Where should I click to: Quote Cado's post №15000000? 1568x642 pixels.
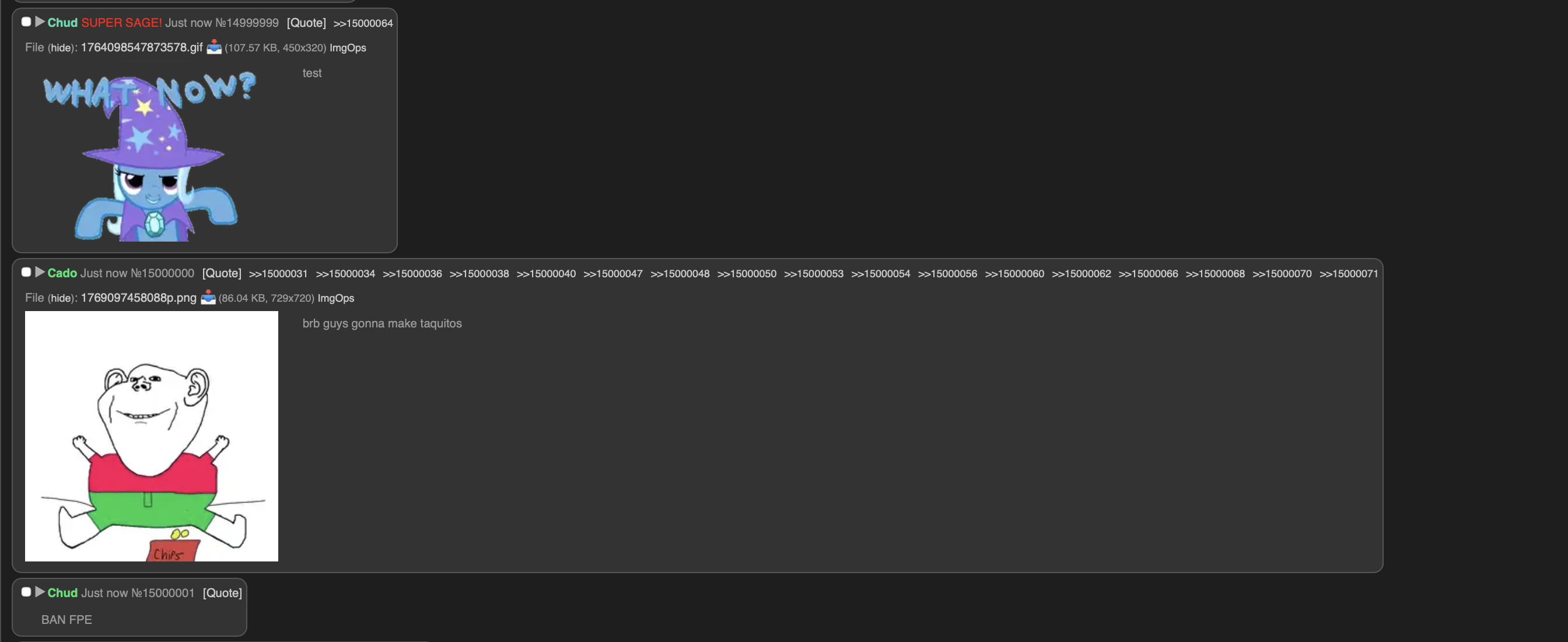pos(222,273)
